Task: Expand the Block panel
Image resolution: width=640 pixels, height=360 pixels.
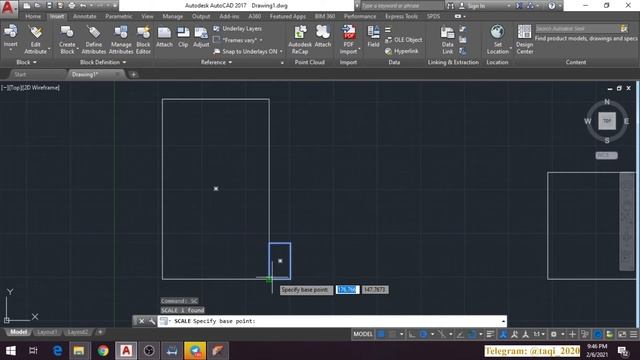Action: tap(26, 62)
